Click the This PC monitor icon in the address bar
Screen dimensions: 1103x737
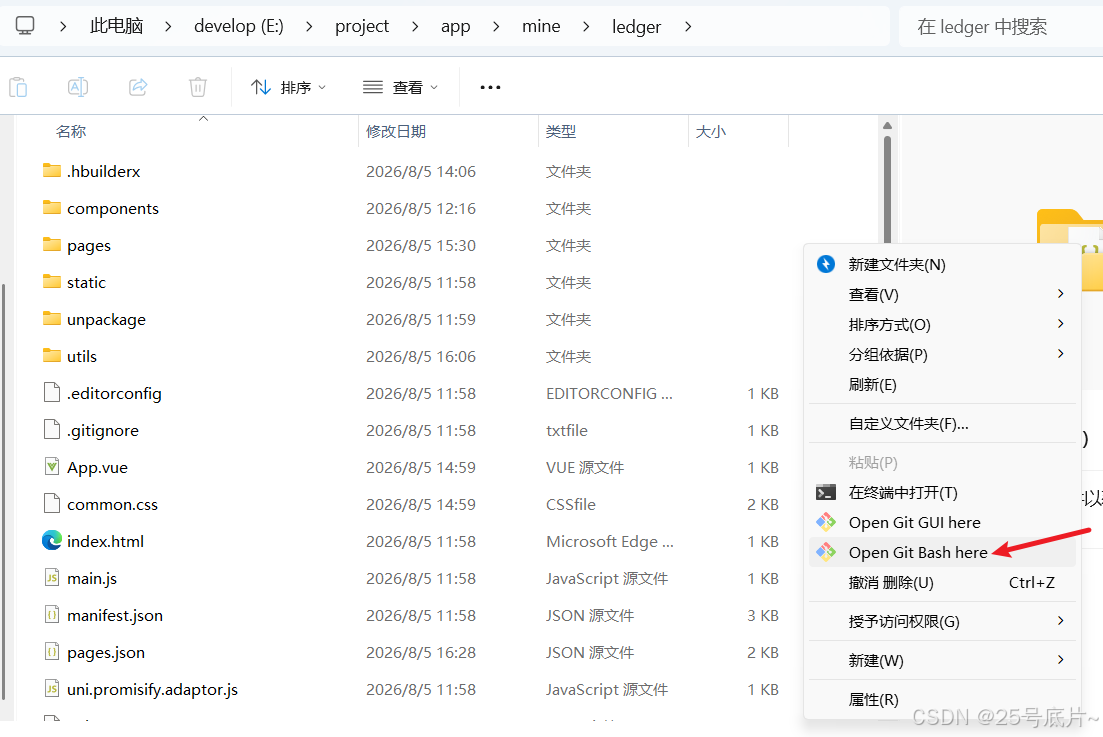(x=25, y=27)
